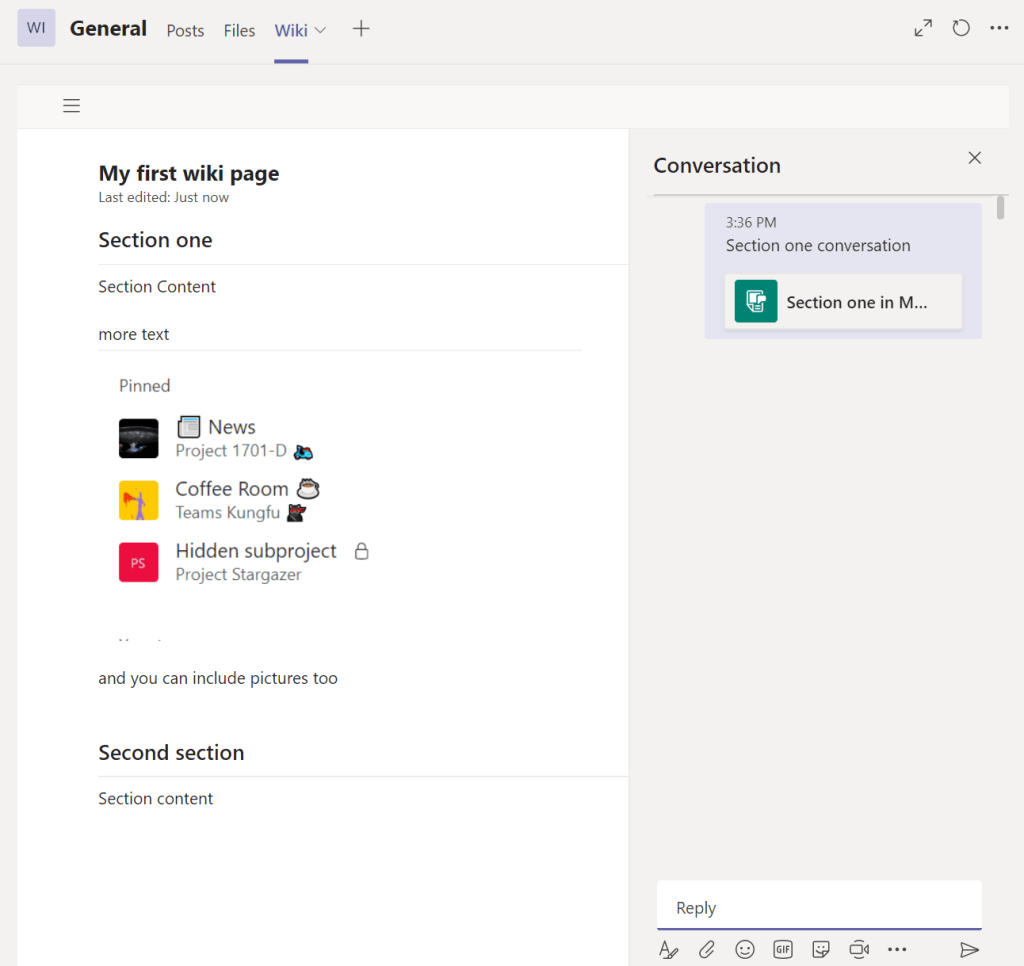Open the Section one wiki link card
1024x966 pixels.
(843, 302)
